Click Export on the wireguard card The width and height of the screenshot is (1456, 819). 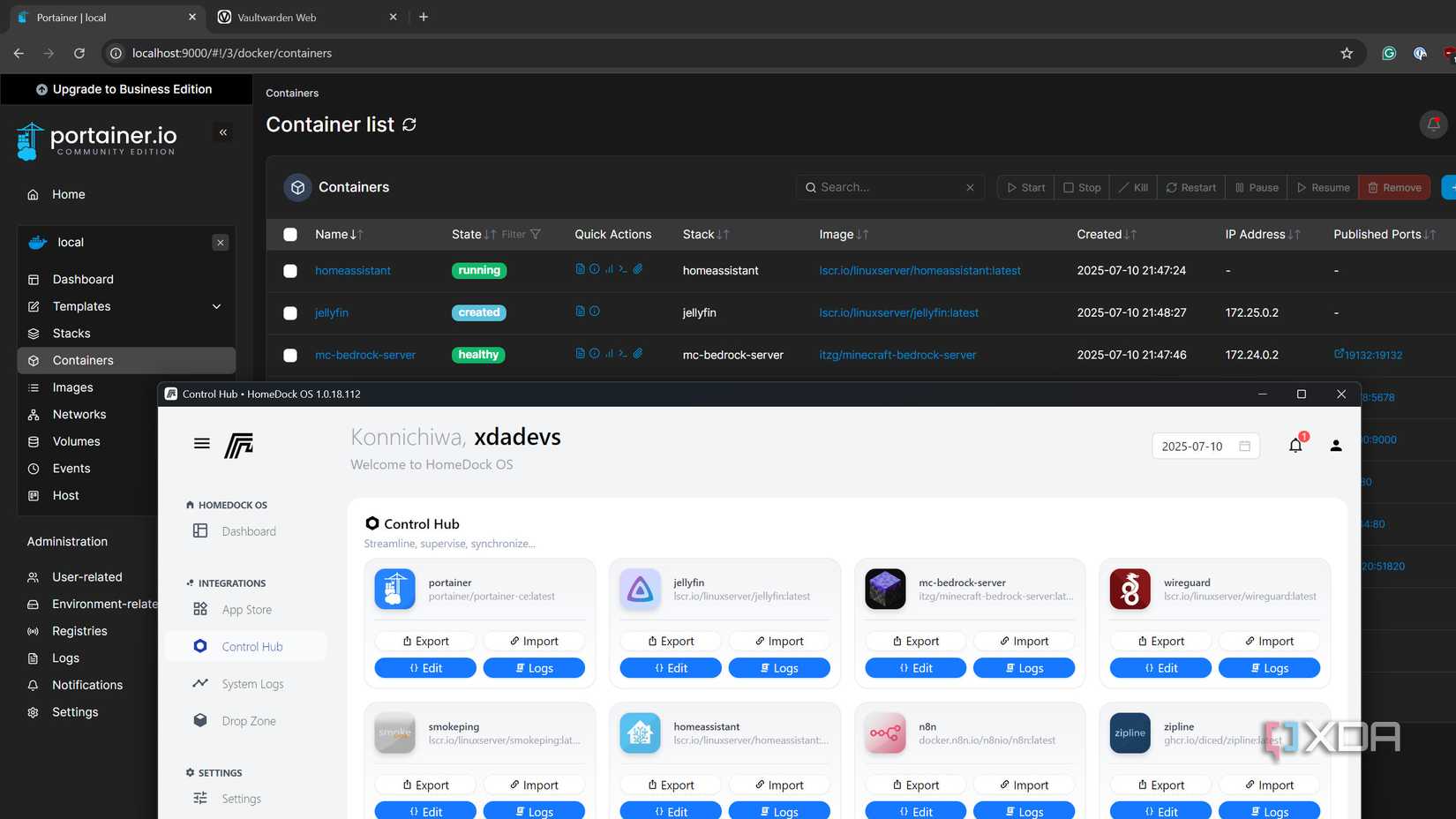pyautogui.click(x=1160, y=641)
